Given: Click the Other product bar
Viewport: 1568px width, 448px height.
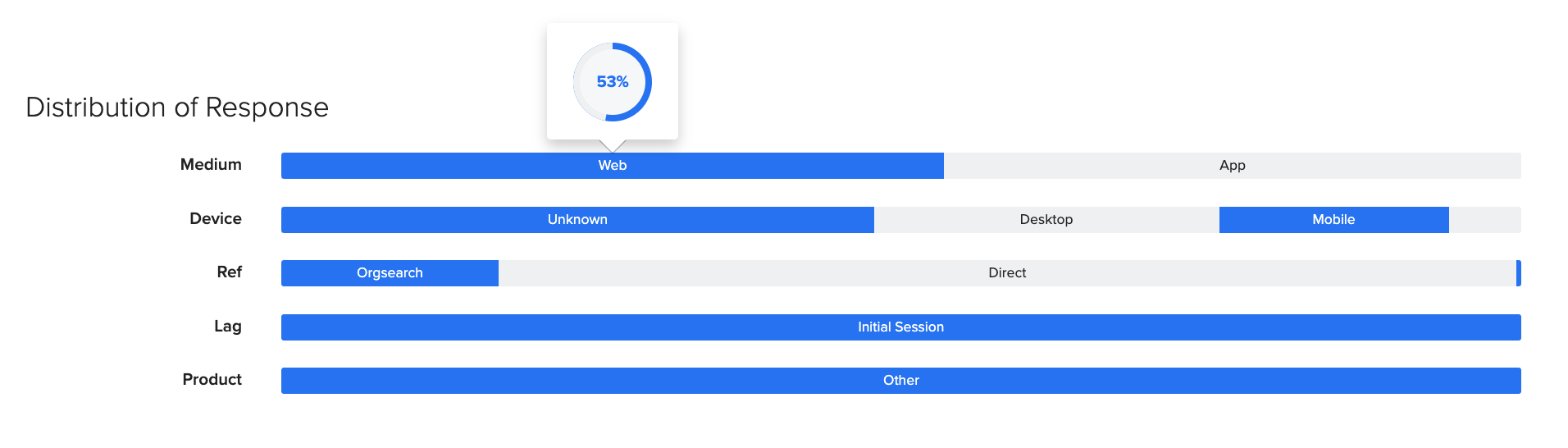Looking at the screenshot, I should click(900, 381).
